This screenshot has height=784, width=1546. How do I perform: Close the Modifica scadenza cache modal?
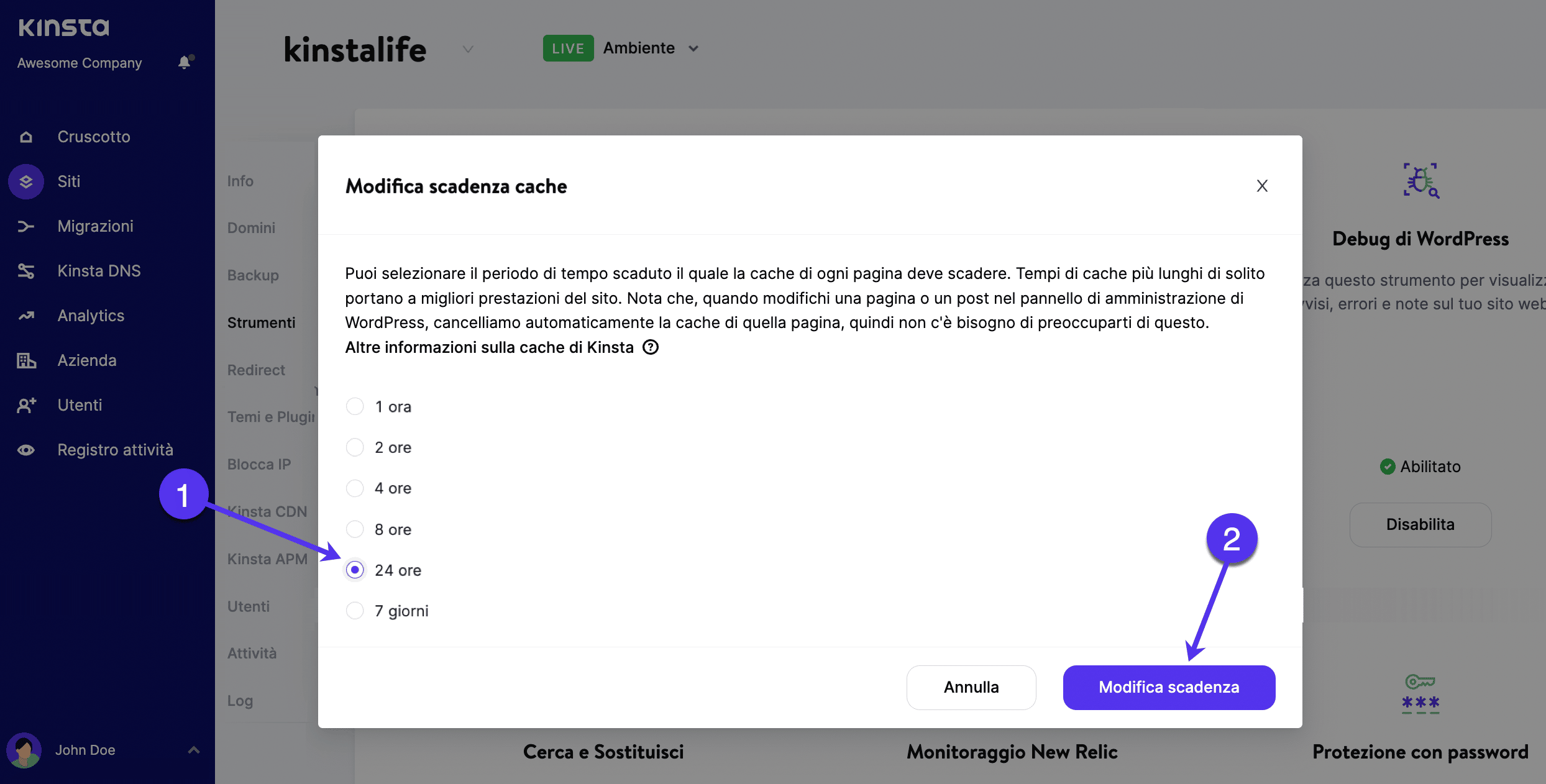pyautogui.click(x=1262, y=186)
